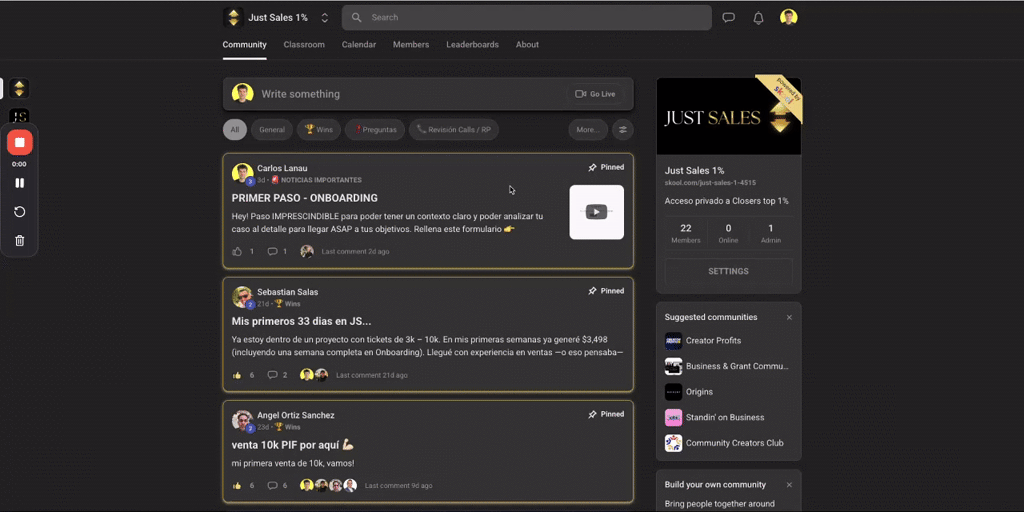This screenshot has height=512, width=1024.
Task: Delete the recording with trash icon
Action: click(20, 240)
